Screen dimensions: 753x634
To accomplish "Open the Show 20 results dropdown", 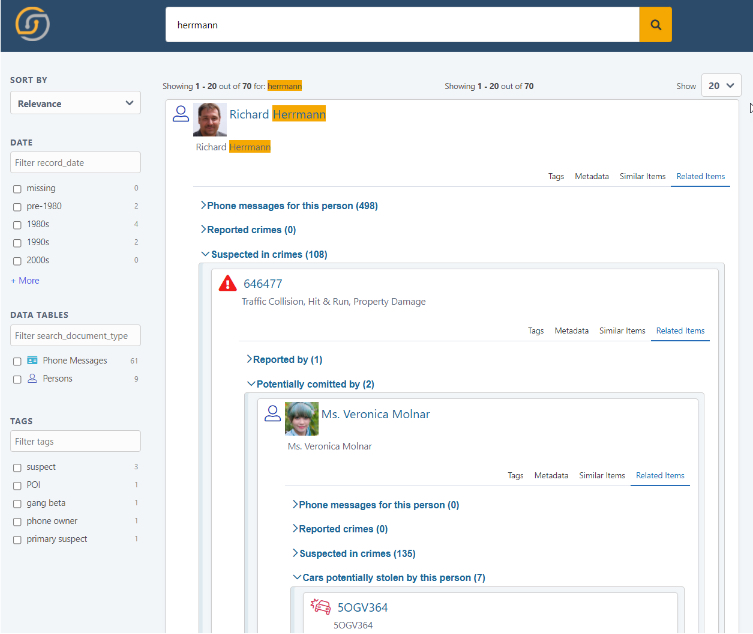I will click(x=721, y=85).
